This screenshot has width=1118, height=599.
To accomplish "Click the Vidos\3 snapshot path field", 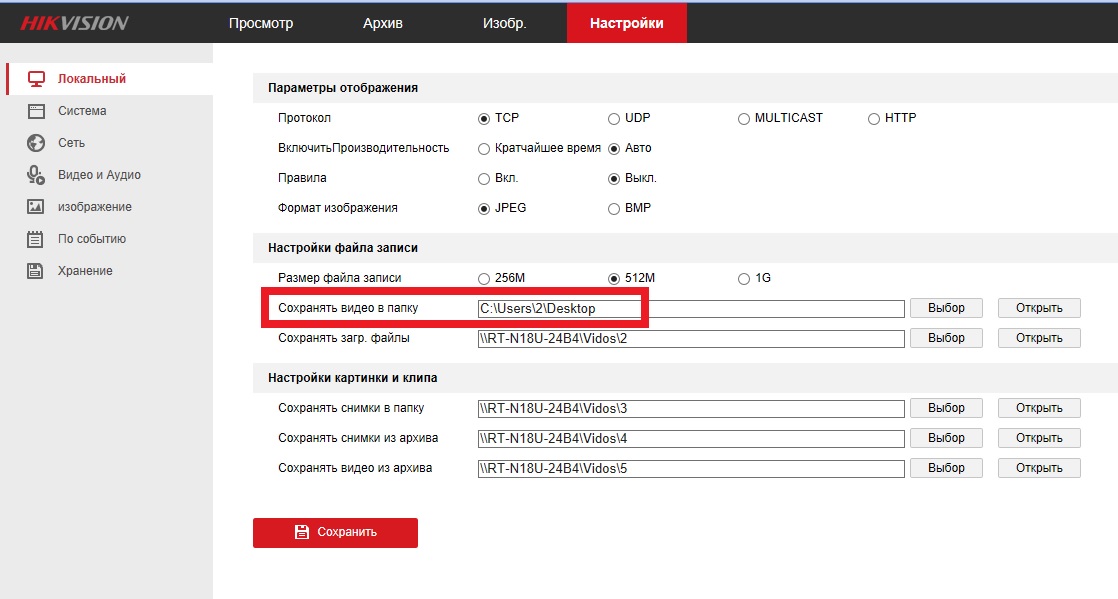I will point(690,408).
